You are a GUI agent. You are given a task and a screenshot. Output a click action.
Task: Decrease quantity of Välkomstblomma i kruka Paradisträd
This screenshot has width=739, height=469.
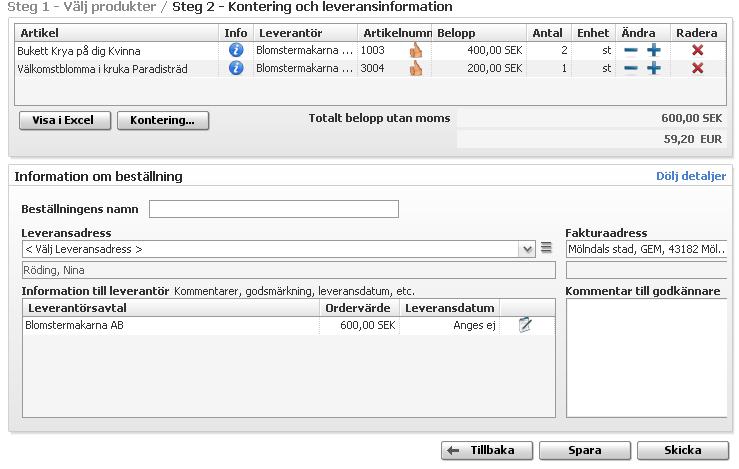tap(631, 68)
